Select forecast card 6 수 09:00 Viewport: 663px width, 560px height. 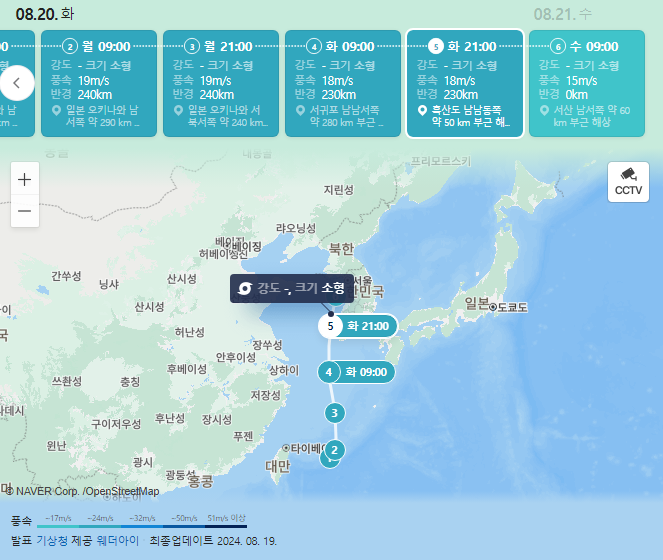[587, 83]
